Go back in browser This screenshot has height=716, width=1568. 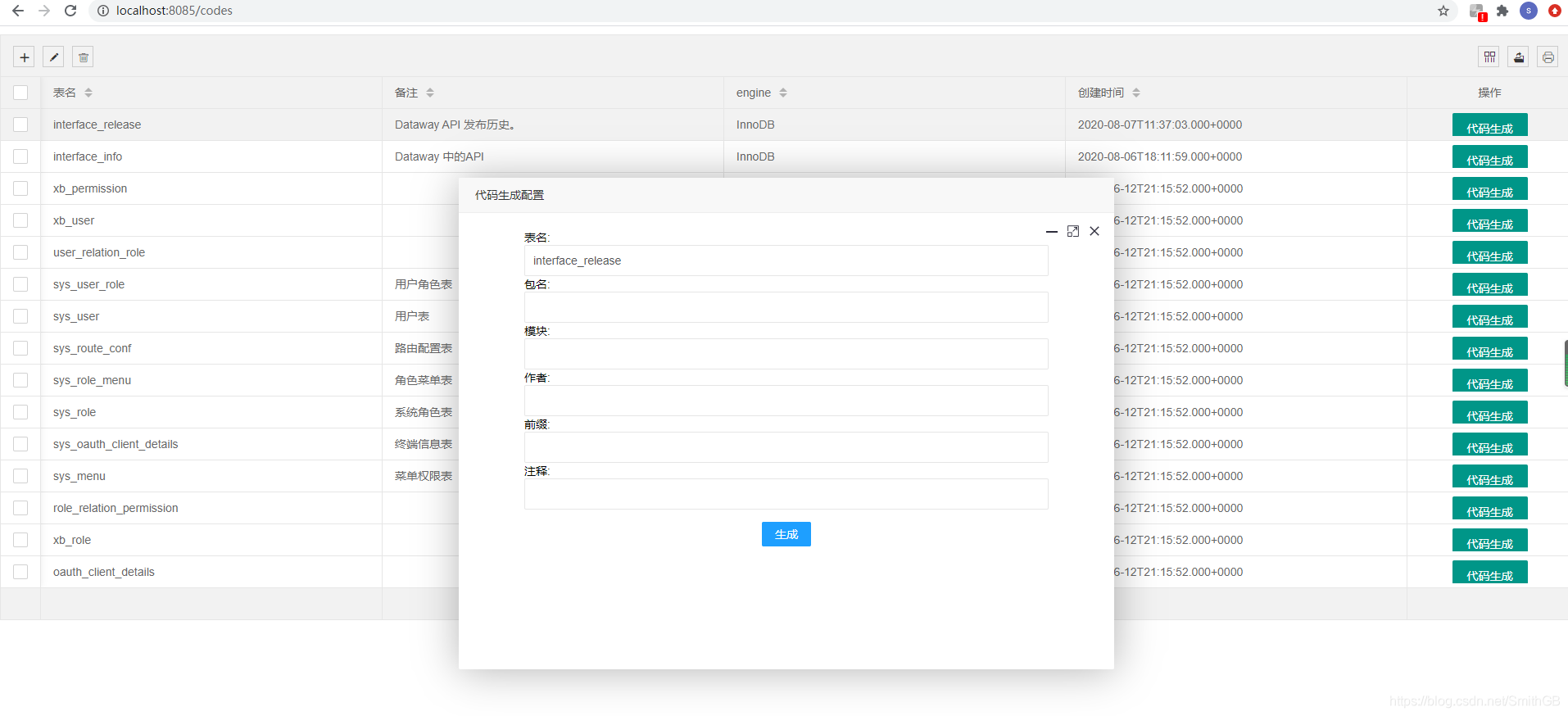coord(18,11)
